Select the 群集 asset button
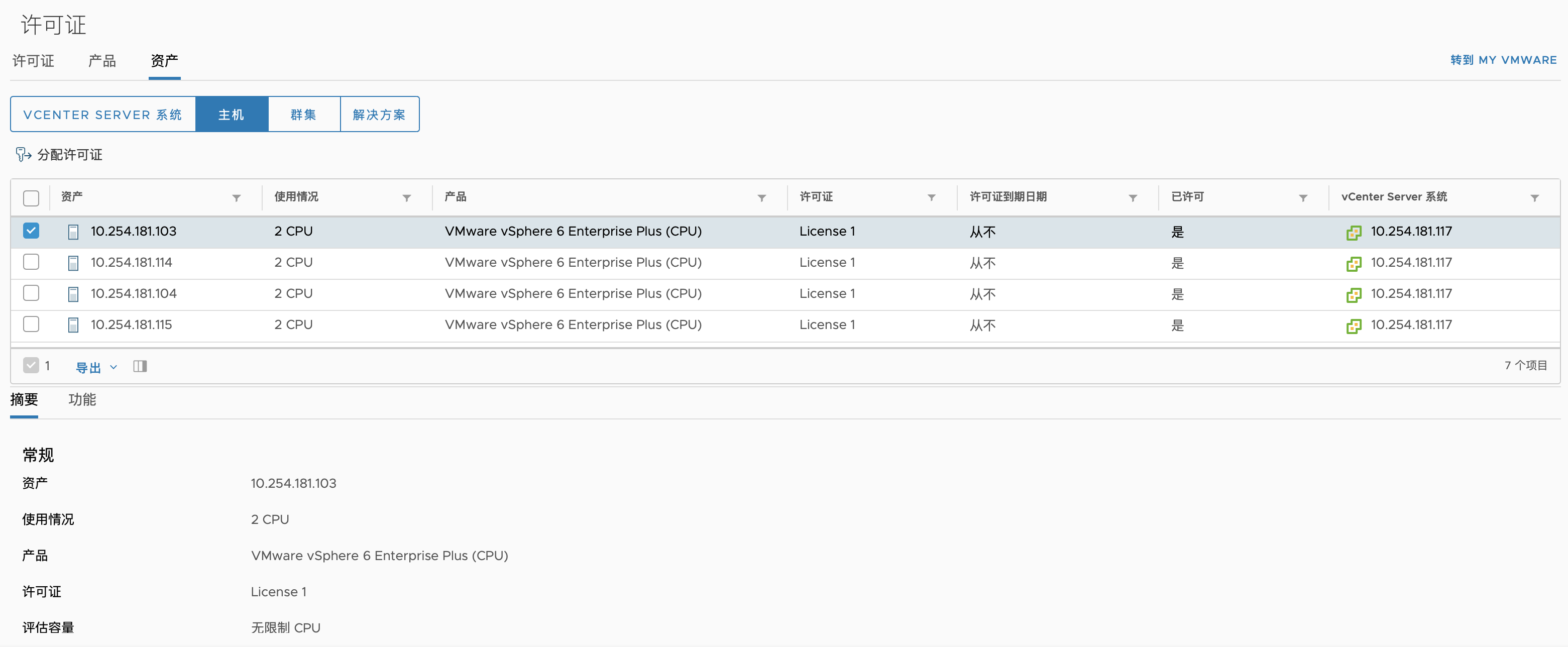 click(x=304, y=115)
